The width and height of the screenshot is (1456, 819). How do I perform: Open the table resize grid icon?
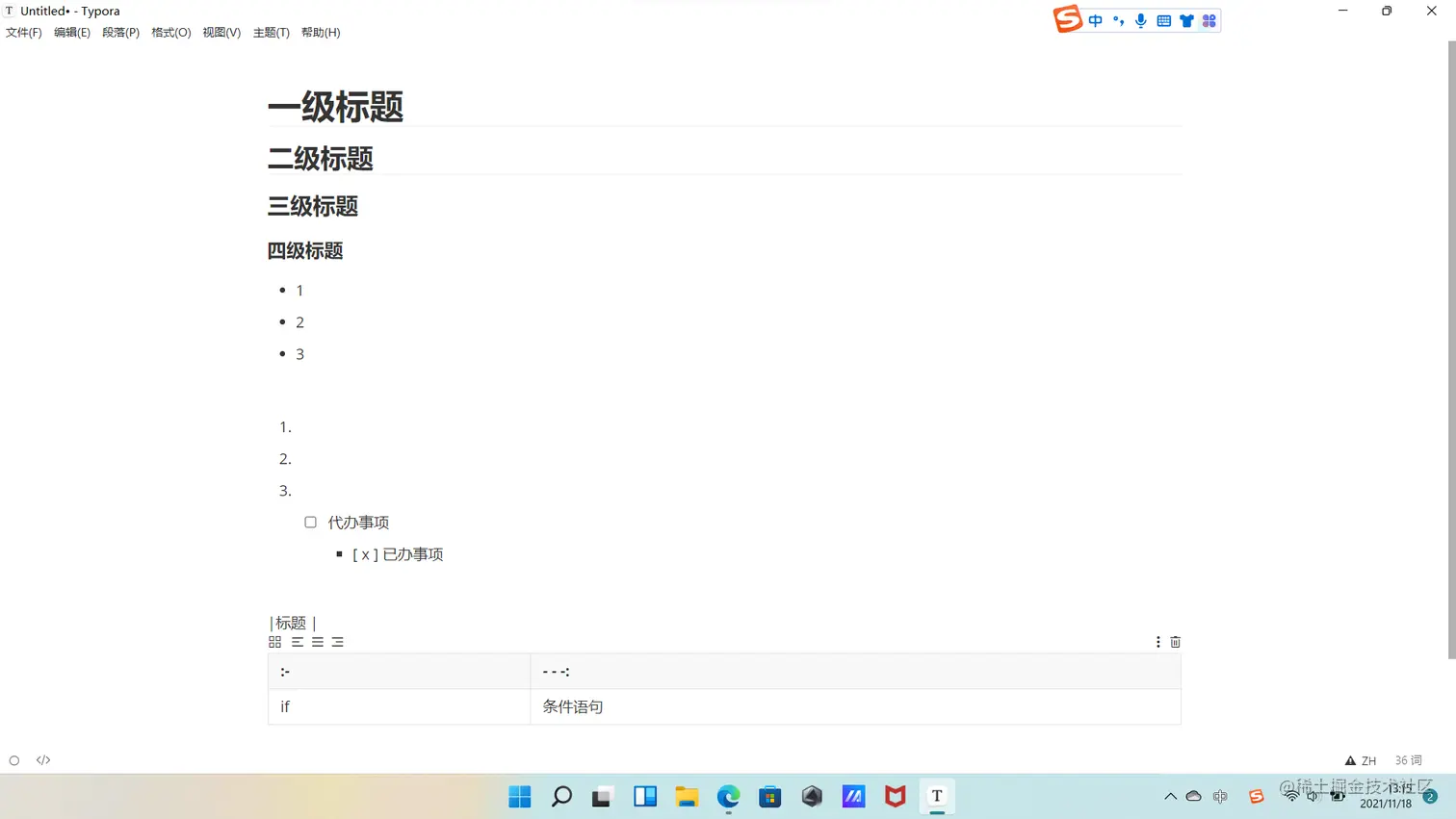coord(274,642)
